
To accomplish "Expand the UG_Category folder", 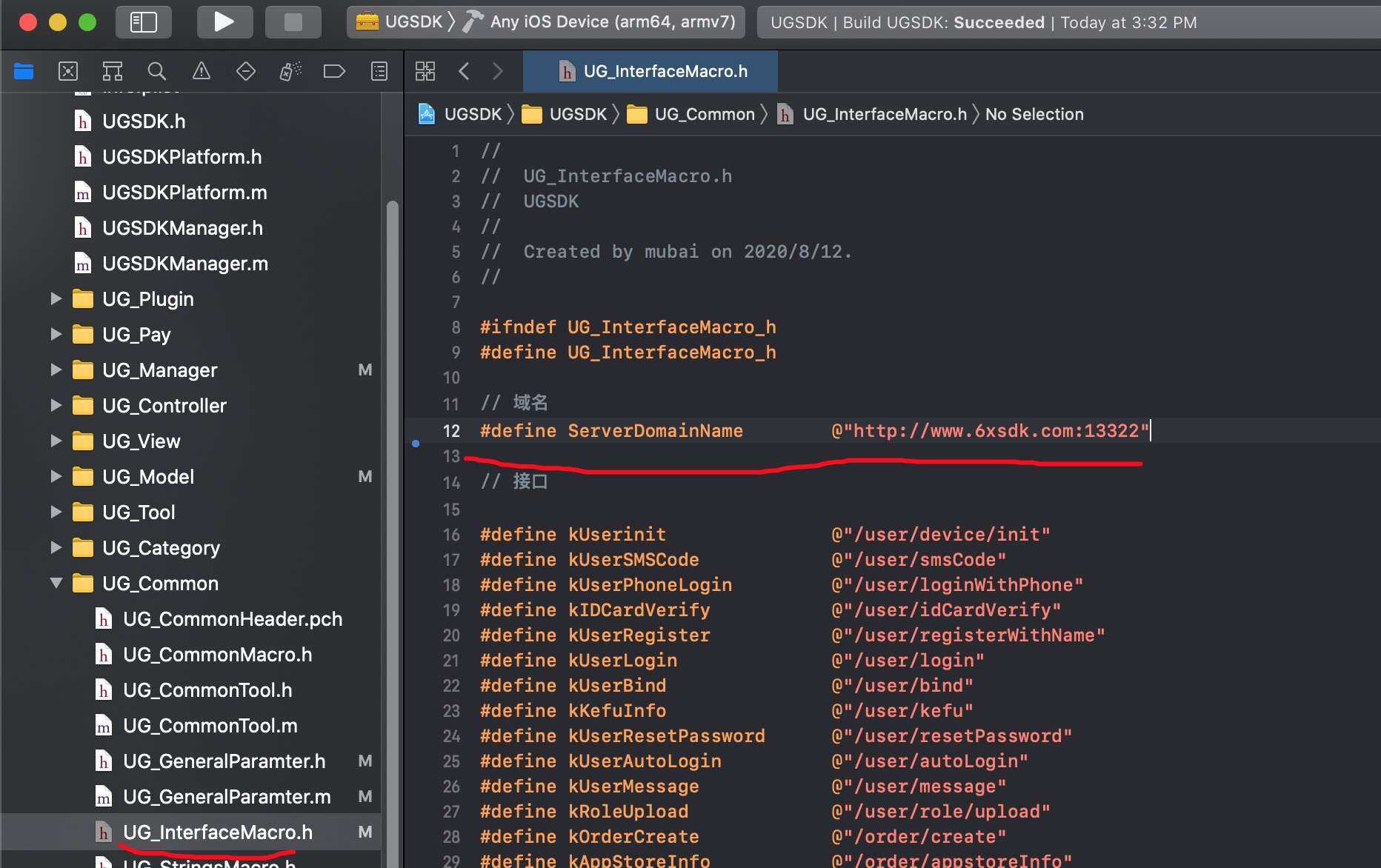I will pyautogui.click(x=56, y=547).
